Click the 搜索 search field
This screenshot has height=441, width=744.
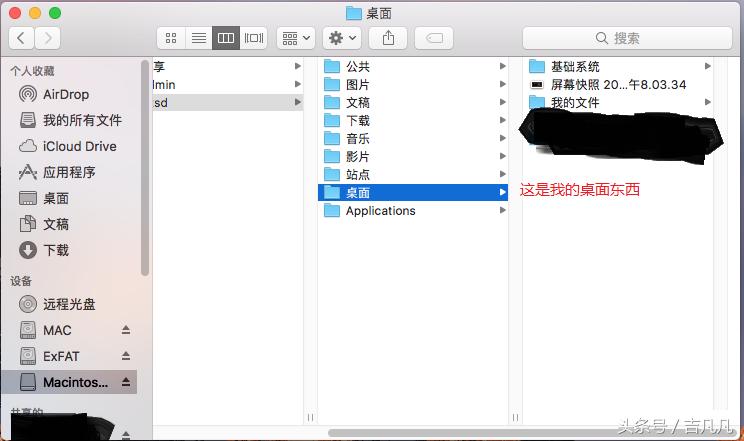click(627, 38)
